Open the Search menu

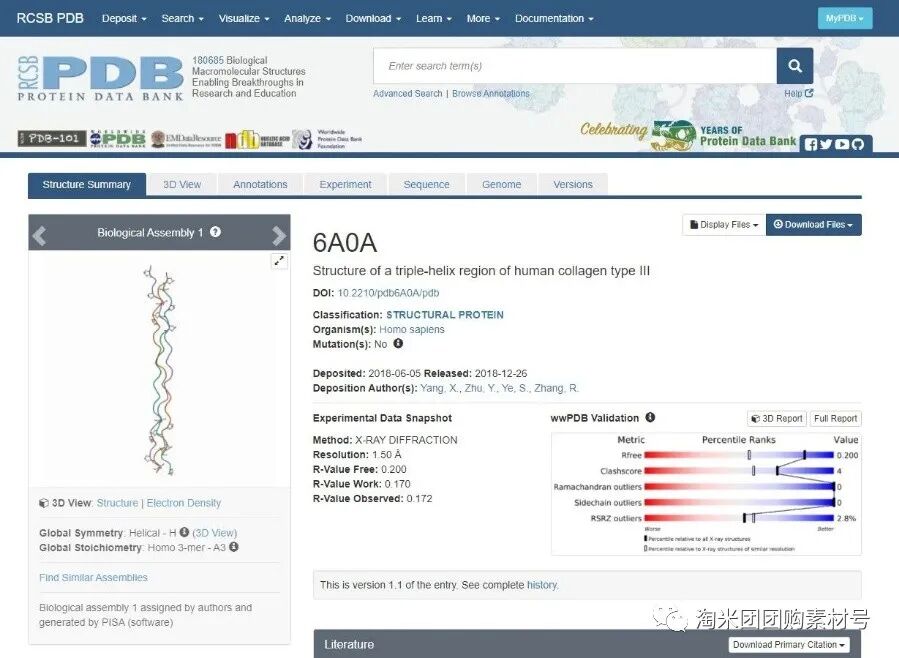pyautogui.click(x=182, y=18)
